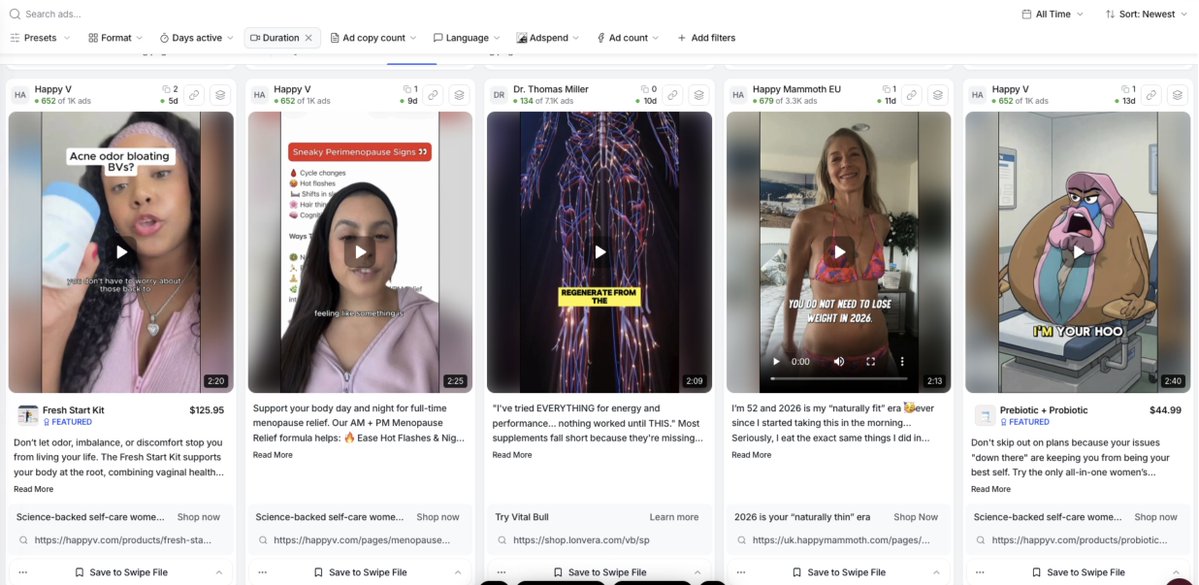1199x585 pixels.
Task: Play the 'Regenerate from the' video
Action: pos(600,252)
